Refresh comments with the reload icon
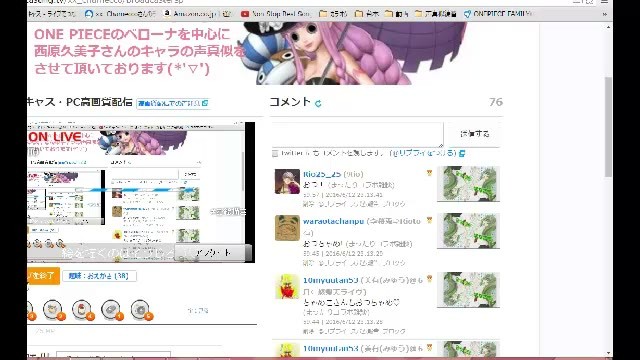Image resolution: width=640 pixels, height=360 pixels. pos(318,104)
